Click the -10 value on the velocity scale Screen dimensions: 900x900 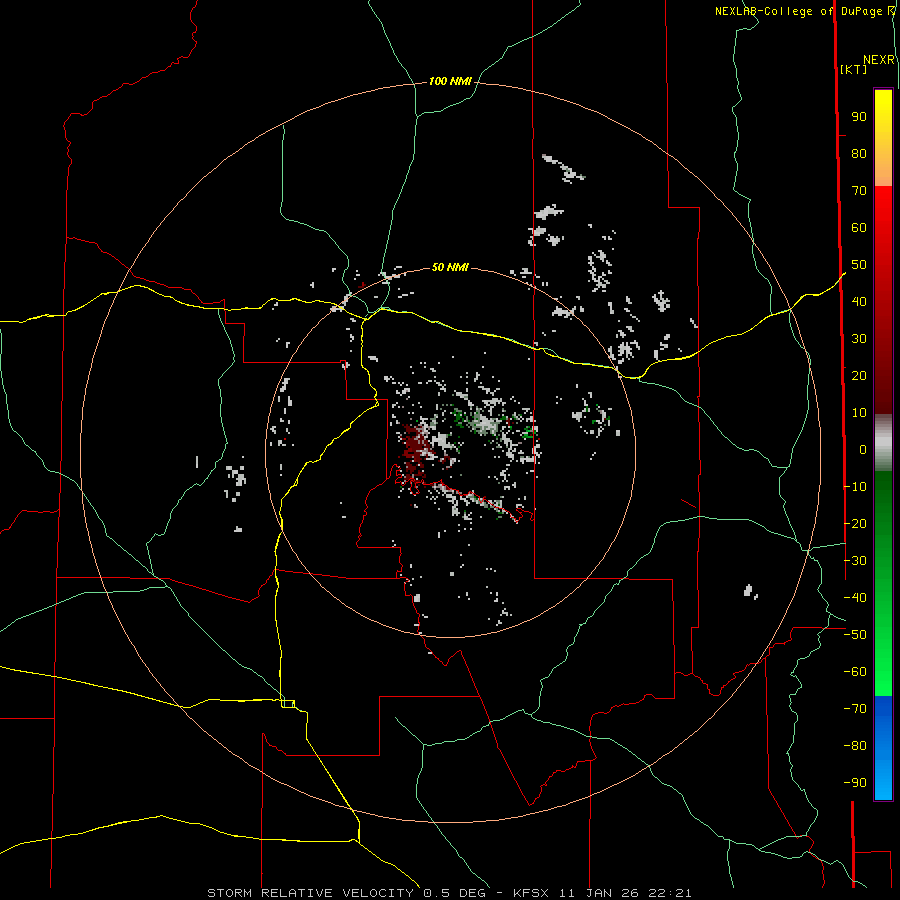(x=855, y=487)
